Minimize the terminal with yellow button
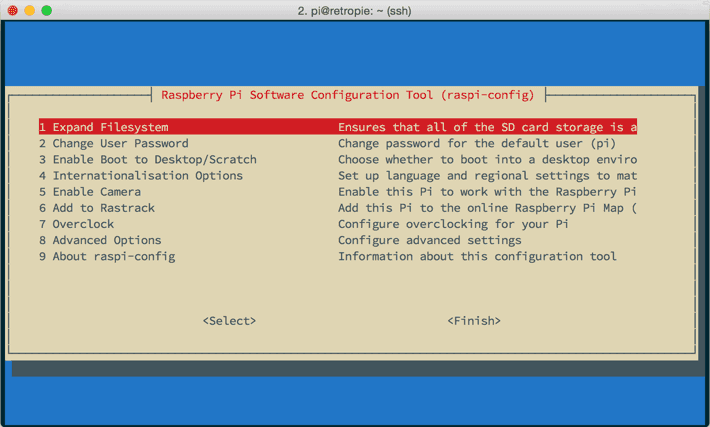The image size is (710, 427). (x=29, y=10)
